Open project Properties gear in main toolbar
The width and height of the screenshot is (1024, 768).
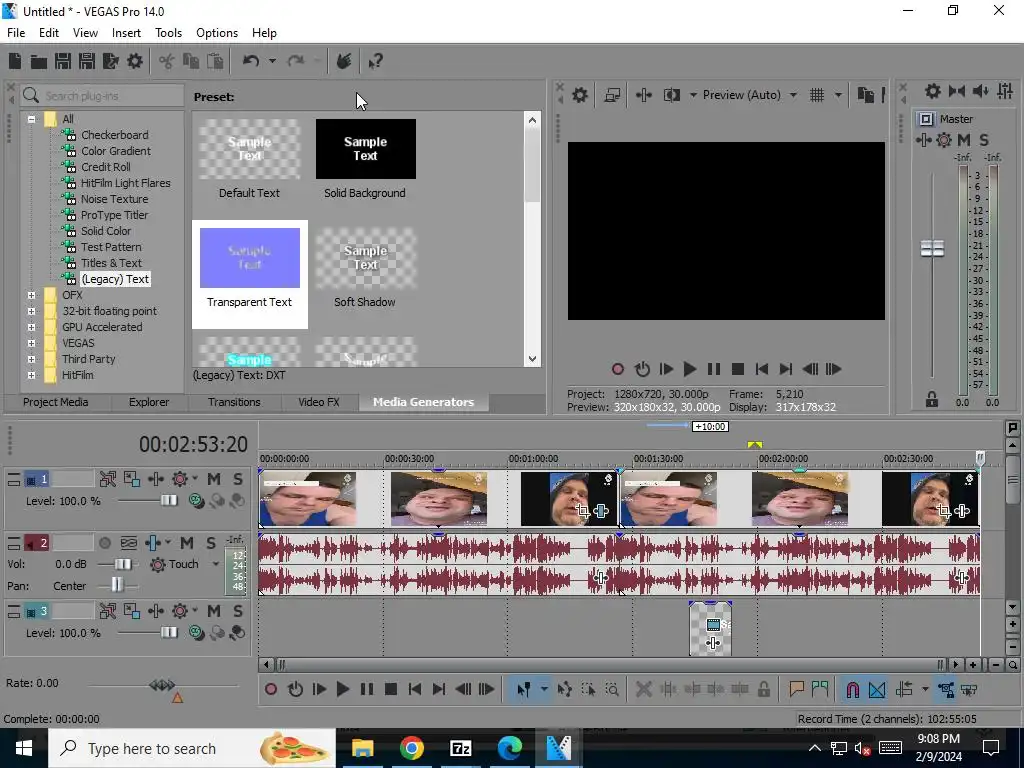coord(135,61)
